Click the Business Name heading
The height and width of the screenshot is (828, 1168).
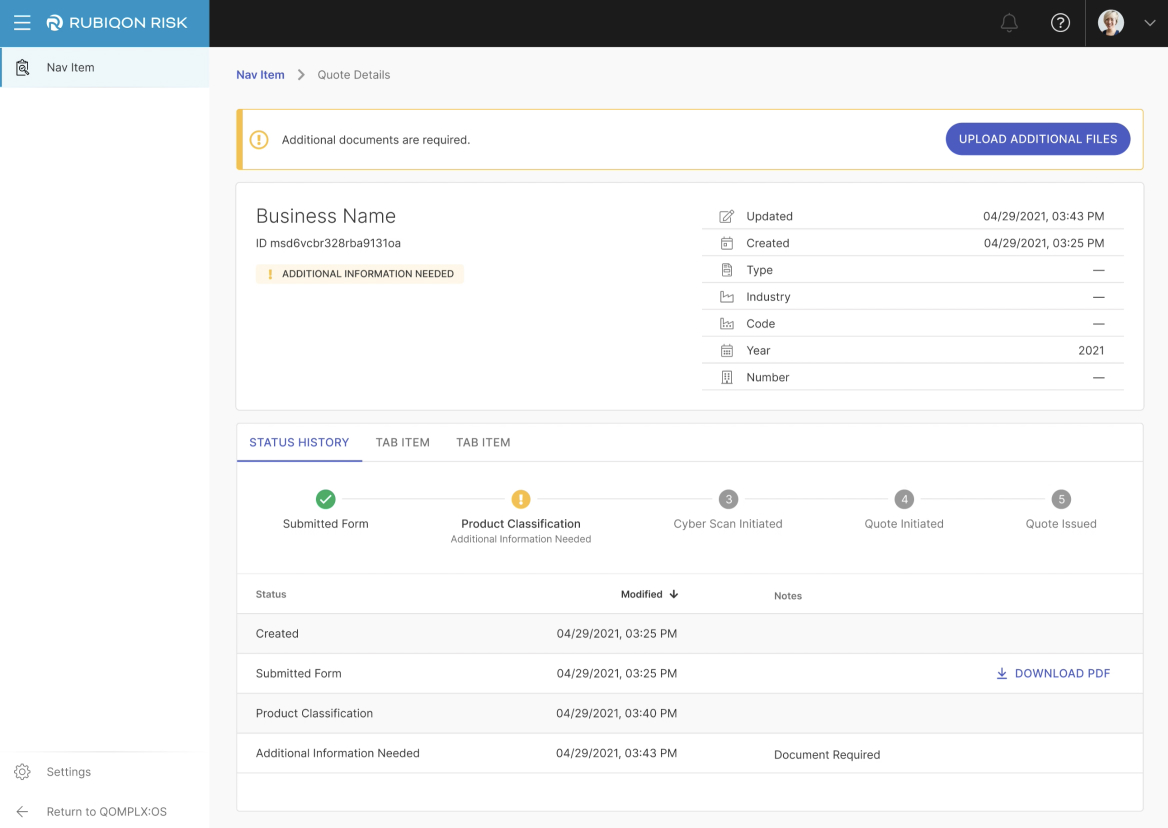tap(326, 216)
